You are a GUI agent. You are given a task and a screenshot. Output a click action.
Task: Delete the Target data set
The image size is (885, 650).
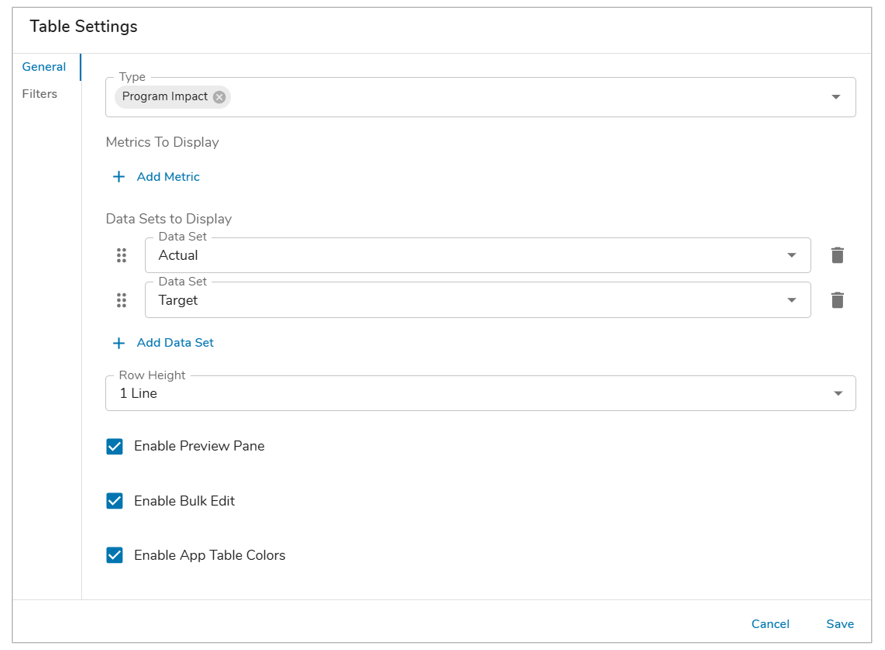click(837, 300)
